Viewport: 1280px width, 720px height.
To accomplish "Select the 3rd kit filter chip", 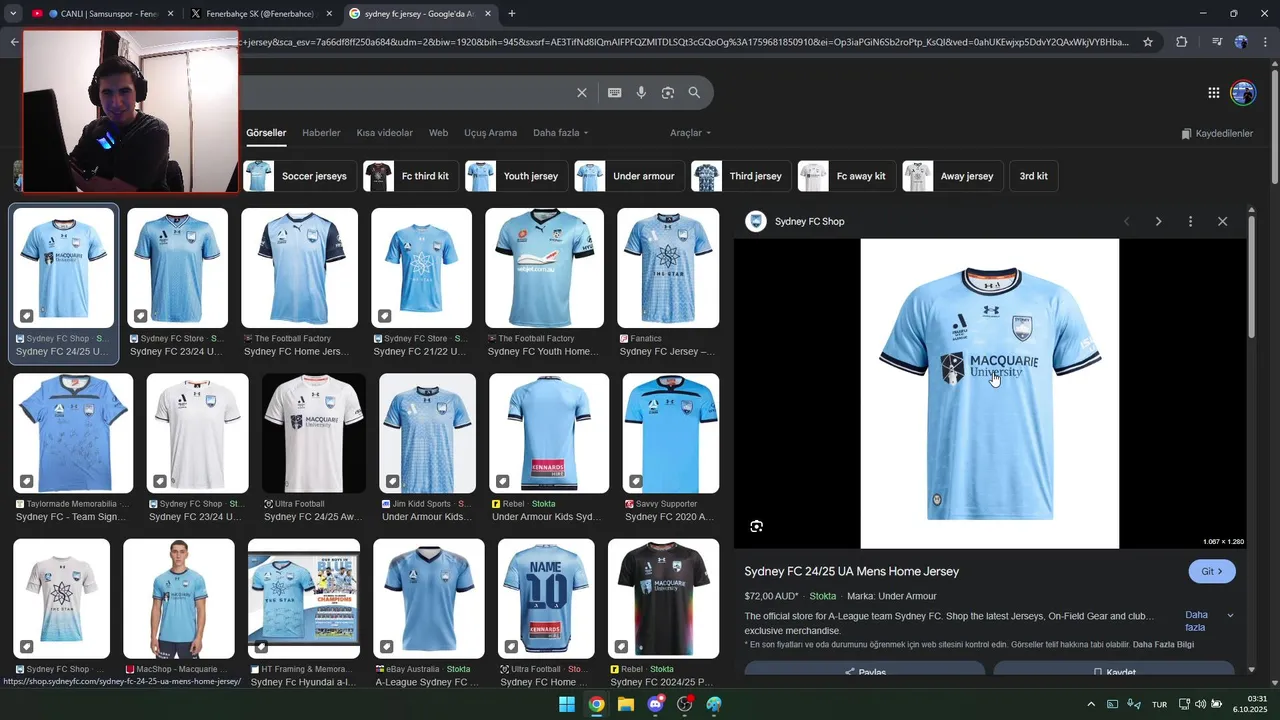I will (1033, 176).
